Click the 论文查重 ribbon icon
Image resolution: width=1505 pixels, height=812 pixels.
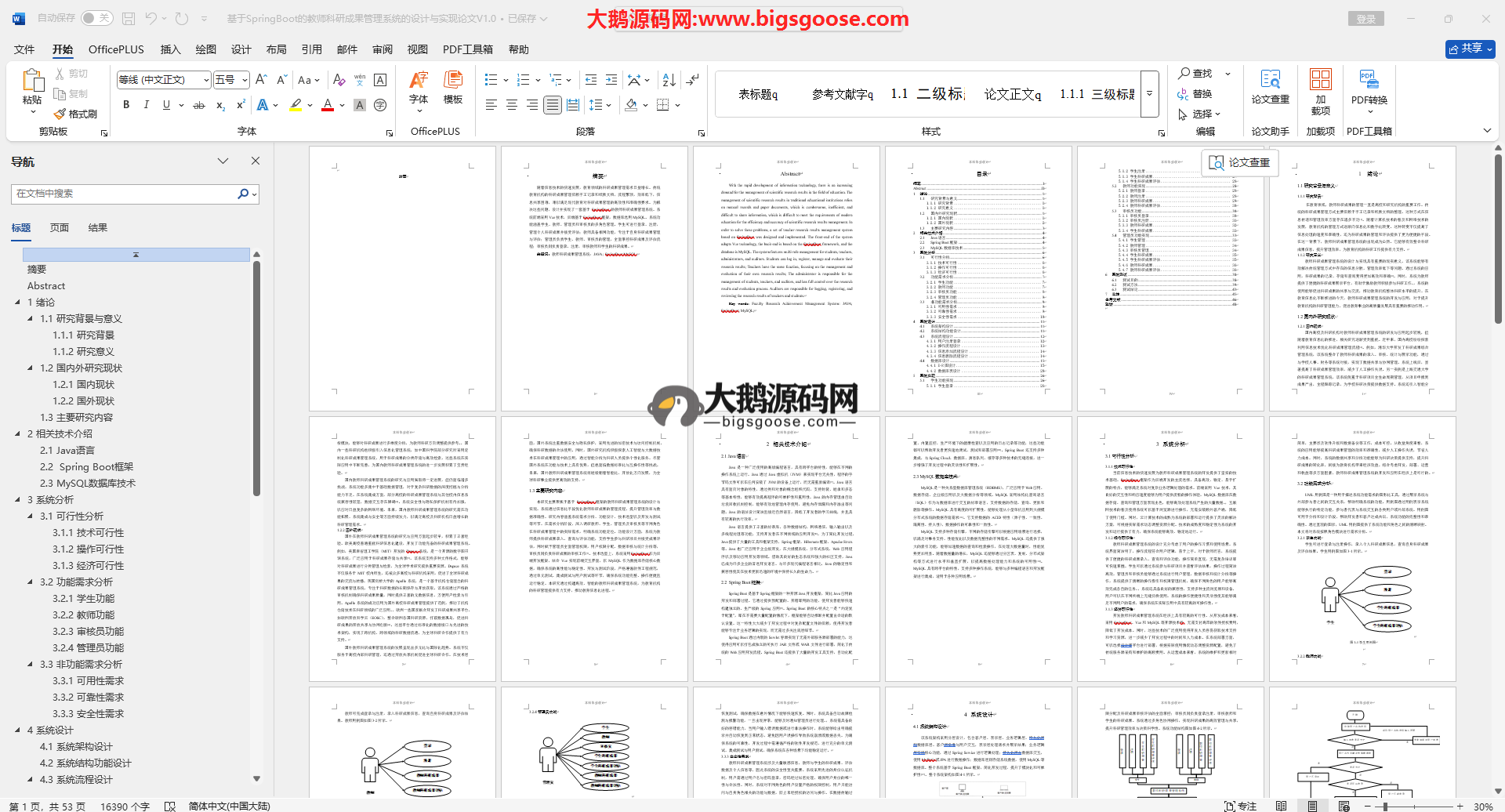point(1270,88)
